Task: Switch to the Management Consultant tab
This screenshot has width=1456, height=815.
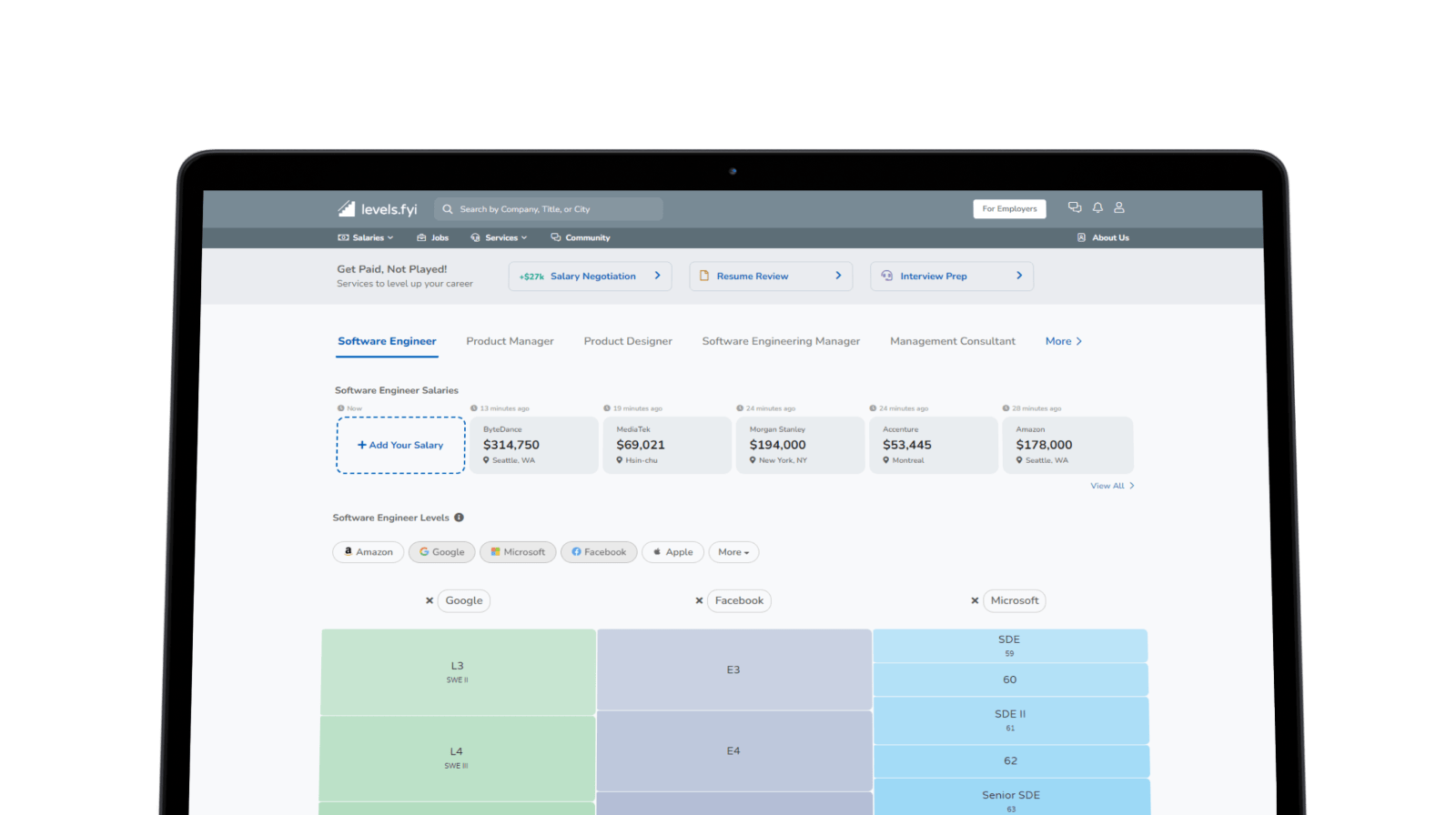Action: coord(953,341)
